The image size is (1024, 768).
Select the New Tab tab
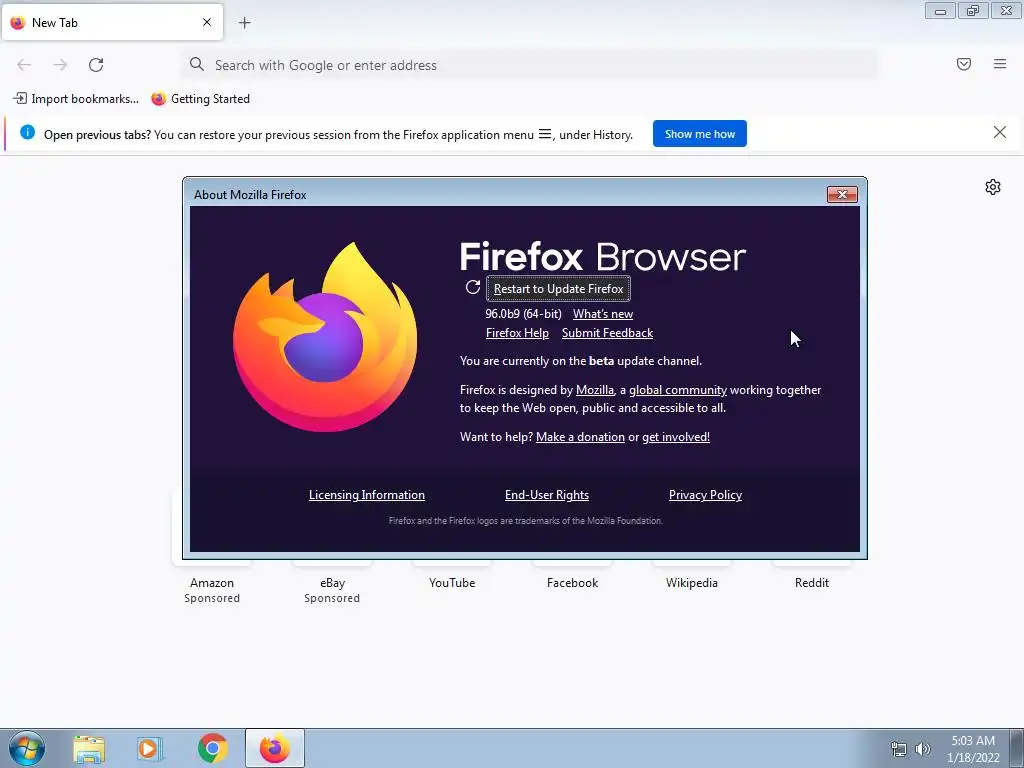[x=112, y=22]
